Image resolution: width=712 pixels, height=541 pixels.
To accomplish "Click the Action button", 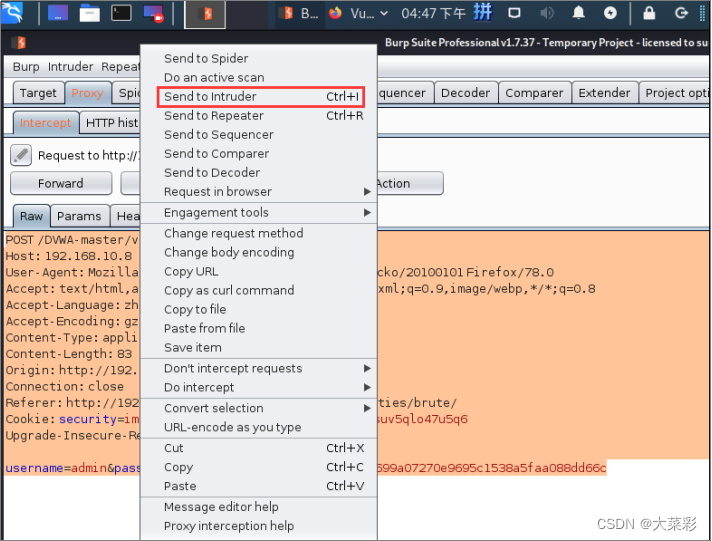I will point(409,184).
